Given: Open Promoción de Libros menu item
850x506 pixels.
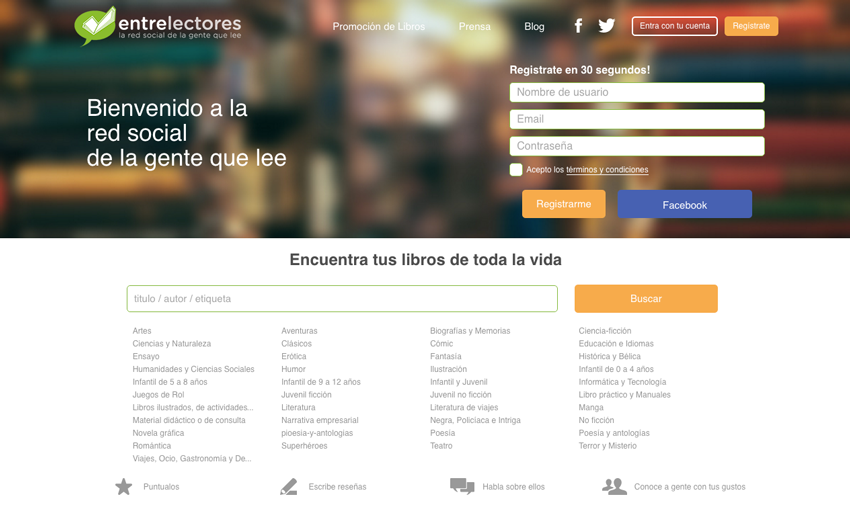Looking at the screenshot, I should click(378, 27).
